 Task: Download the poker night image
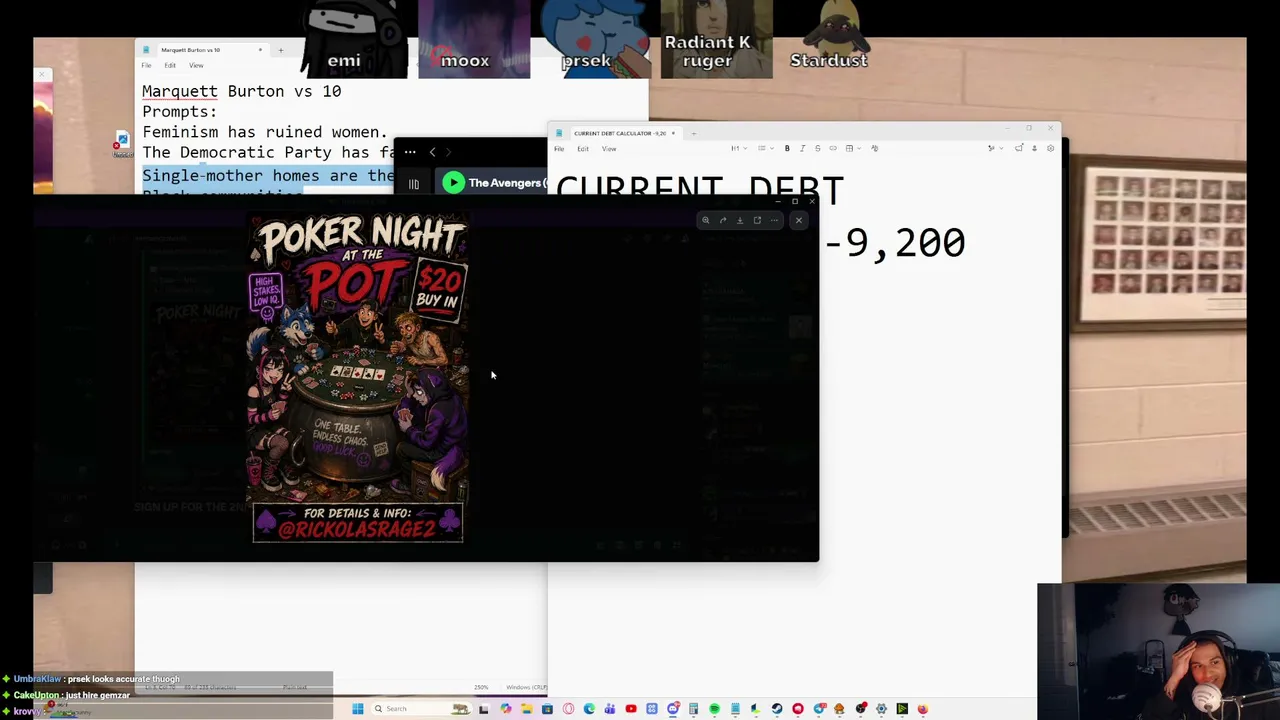click(x=740, y=220)
